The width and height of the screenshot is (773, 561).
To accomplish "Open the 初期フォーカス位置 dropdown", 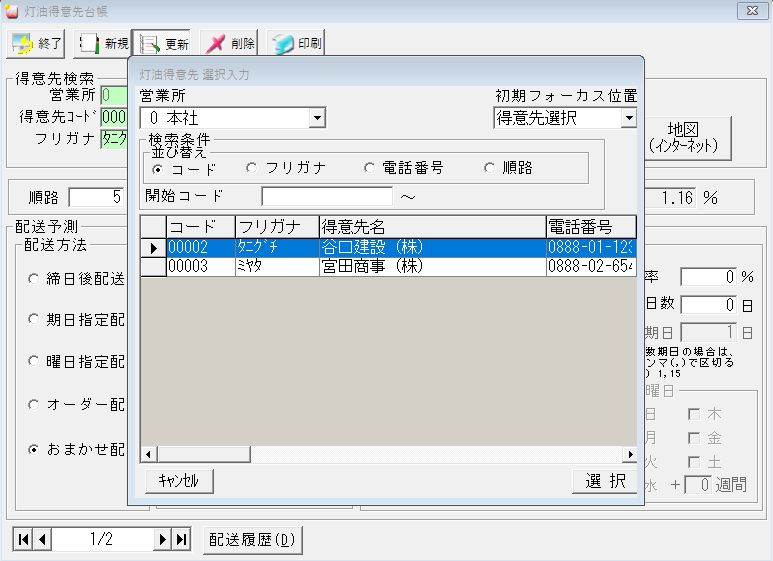I will click(x=628, y=119).
